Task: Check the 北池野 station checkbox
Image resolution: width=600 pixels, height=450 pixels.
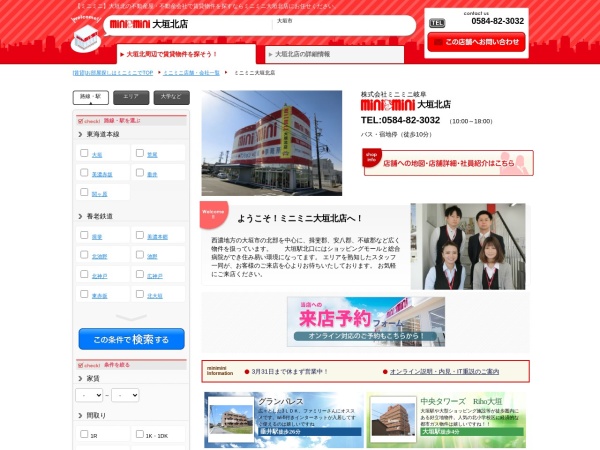Action: [84, 254]
